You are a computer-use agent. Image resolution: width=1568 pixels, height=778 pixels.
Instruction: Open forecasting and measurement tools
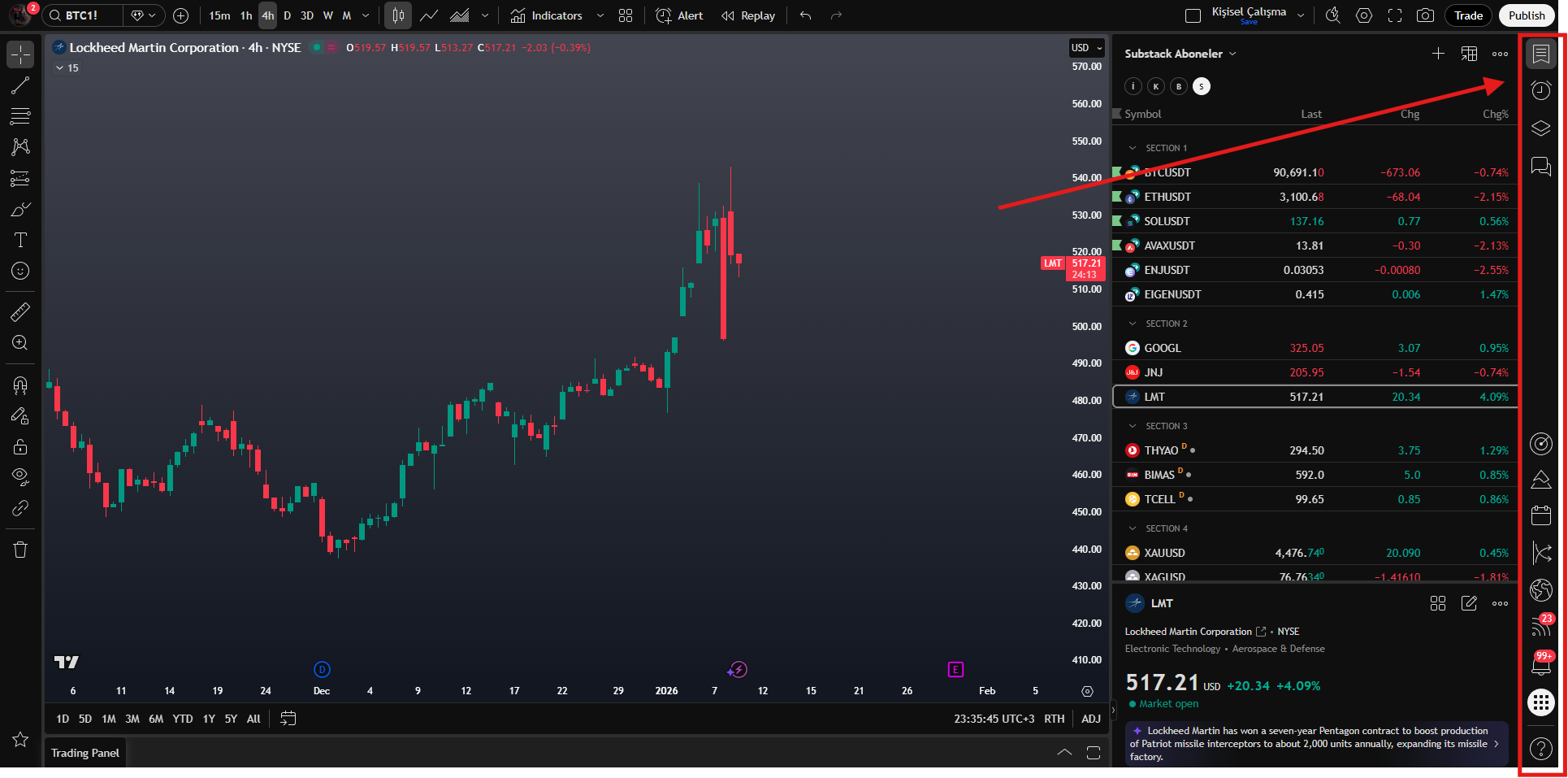tap(20, 178)
